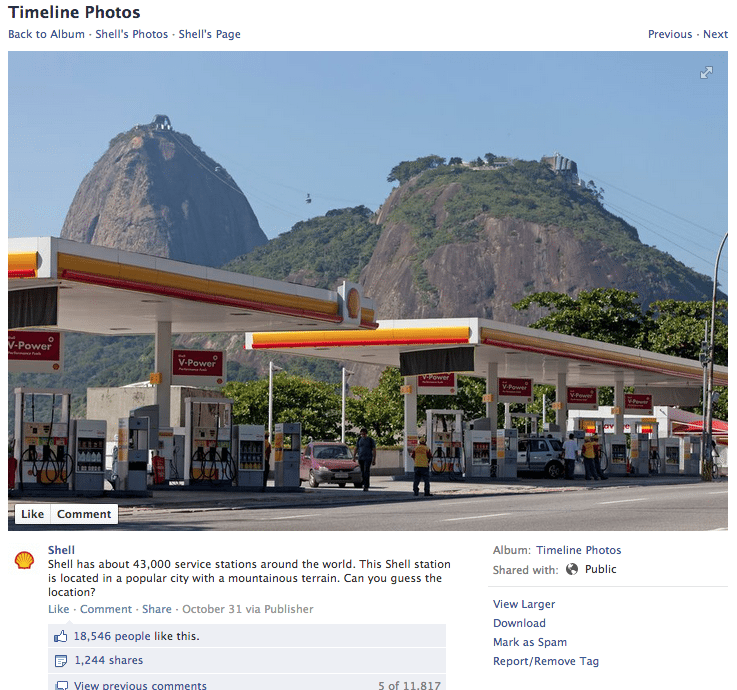Expand View previous comments
737x690 pixels.
(140, 685)
